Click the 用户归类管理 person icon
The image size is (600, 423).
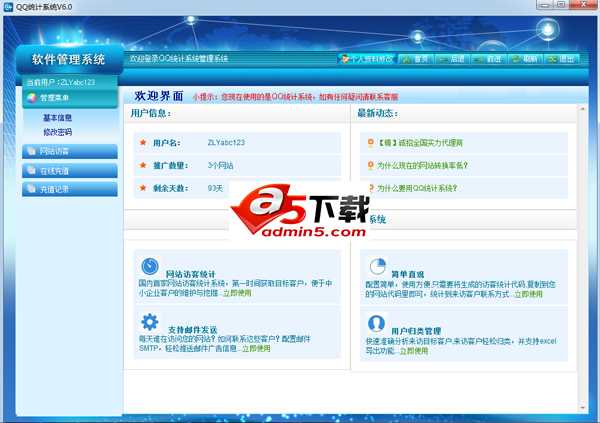click(377, 323)
